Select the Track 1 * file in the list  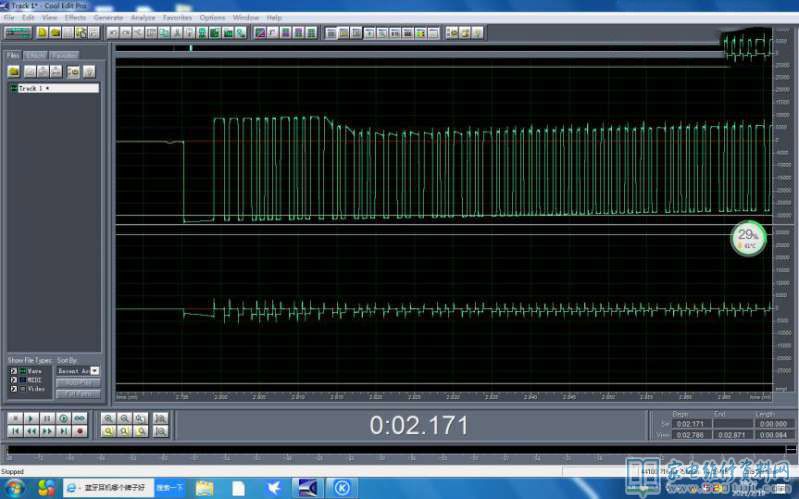coord(54,88)
